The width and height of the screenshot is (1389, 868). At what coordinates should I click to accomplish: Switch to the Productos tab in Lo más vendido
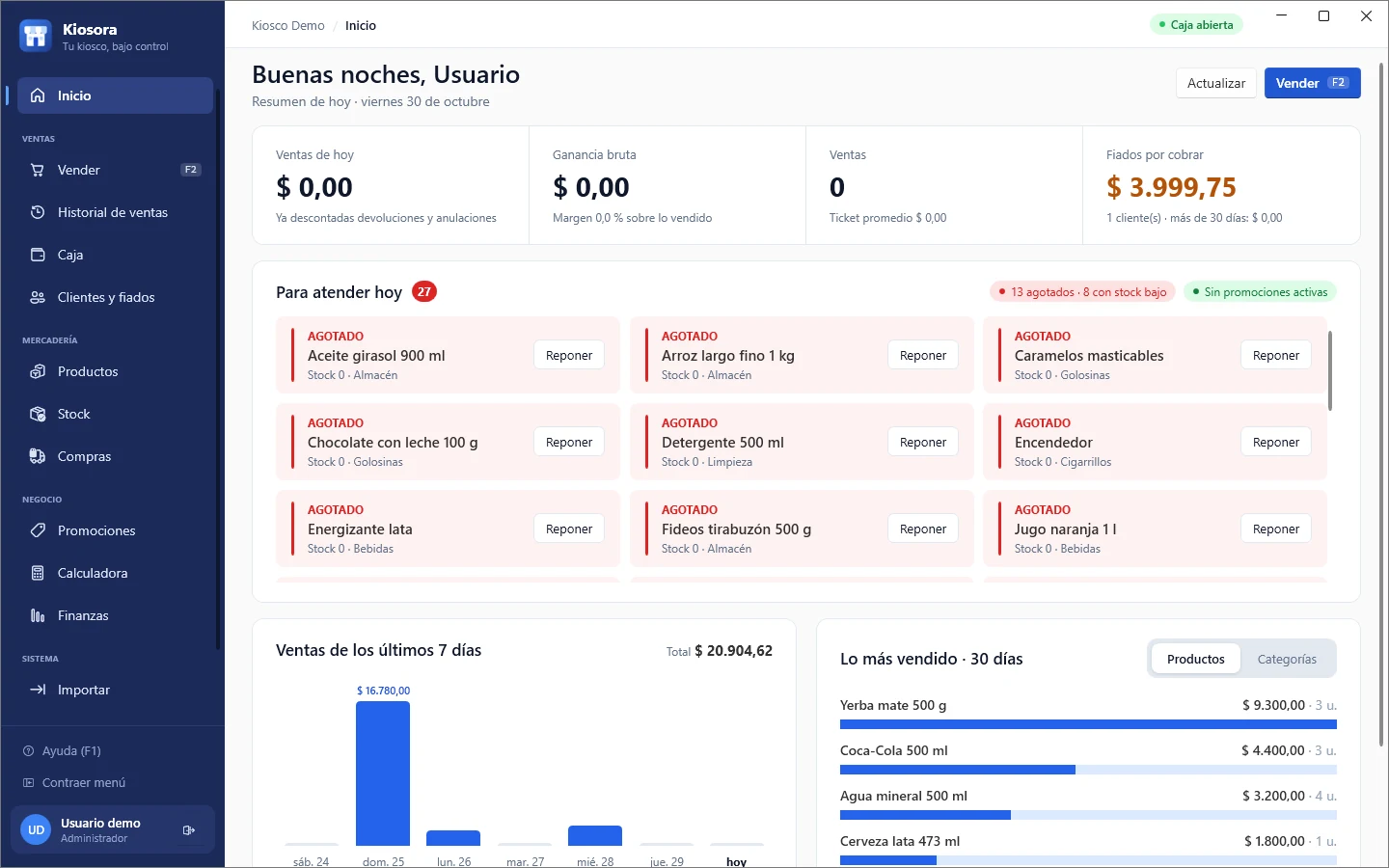[1195, 659]
